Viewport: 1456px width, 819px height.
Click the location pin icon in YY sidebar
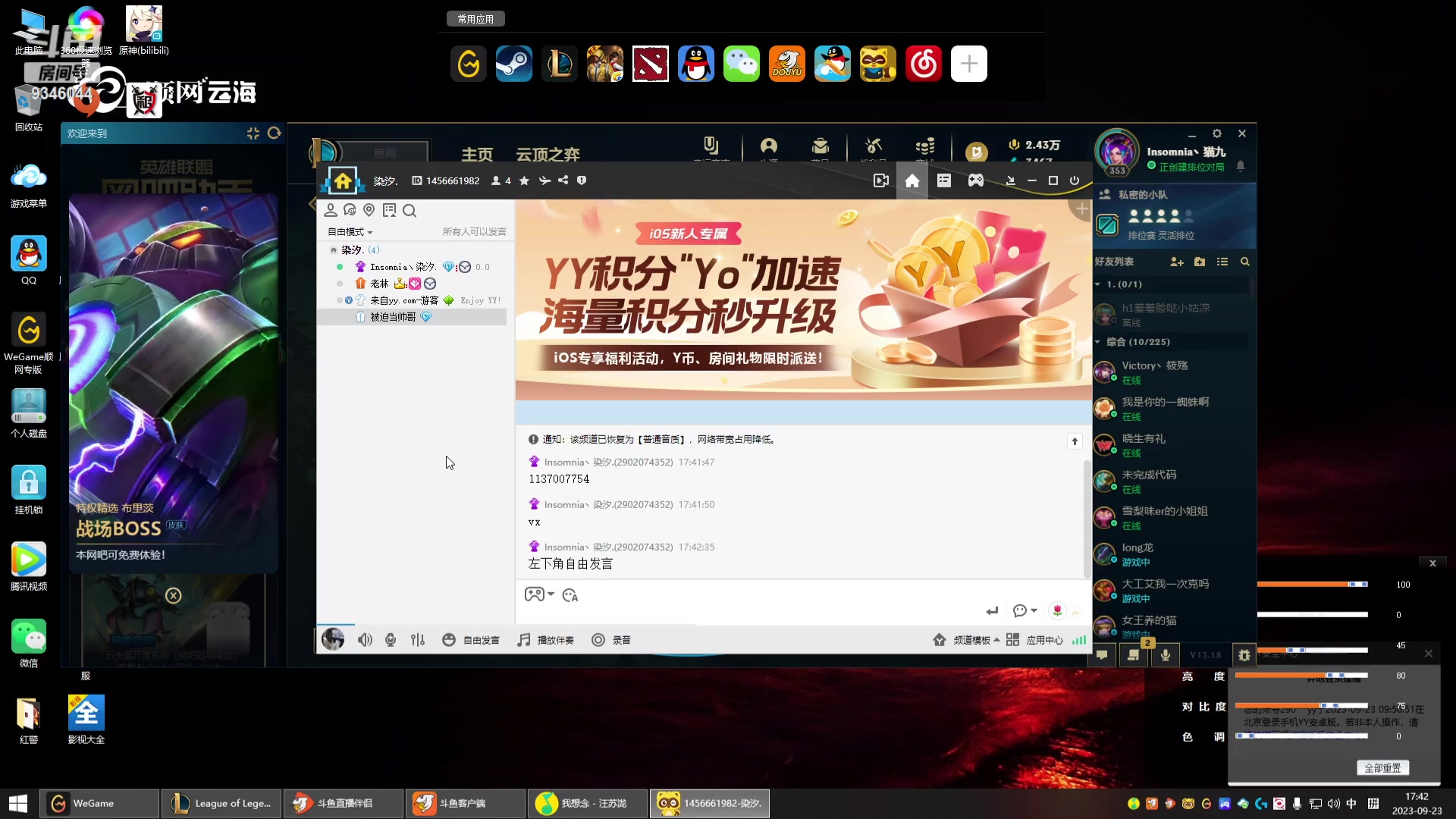coord(369,210)
